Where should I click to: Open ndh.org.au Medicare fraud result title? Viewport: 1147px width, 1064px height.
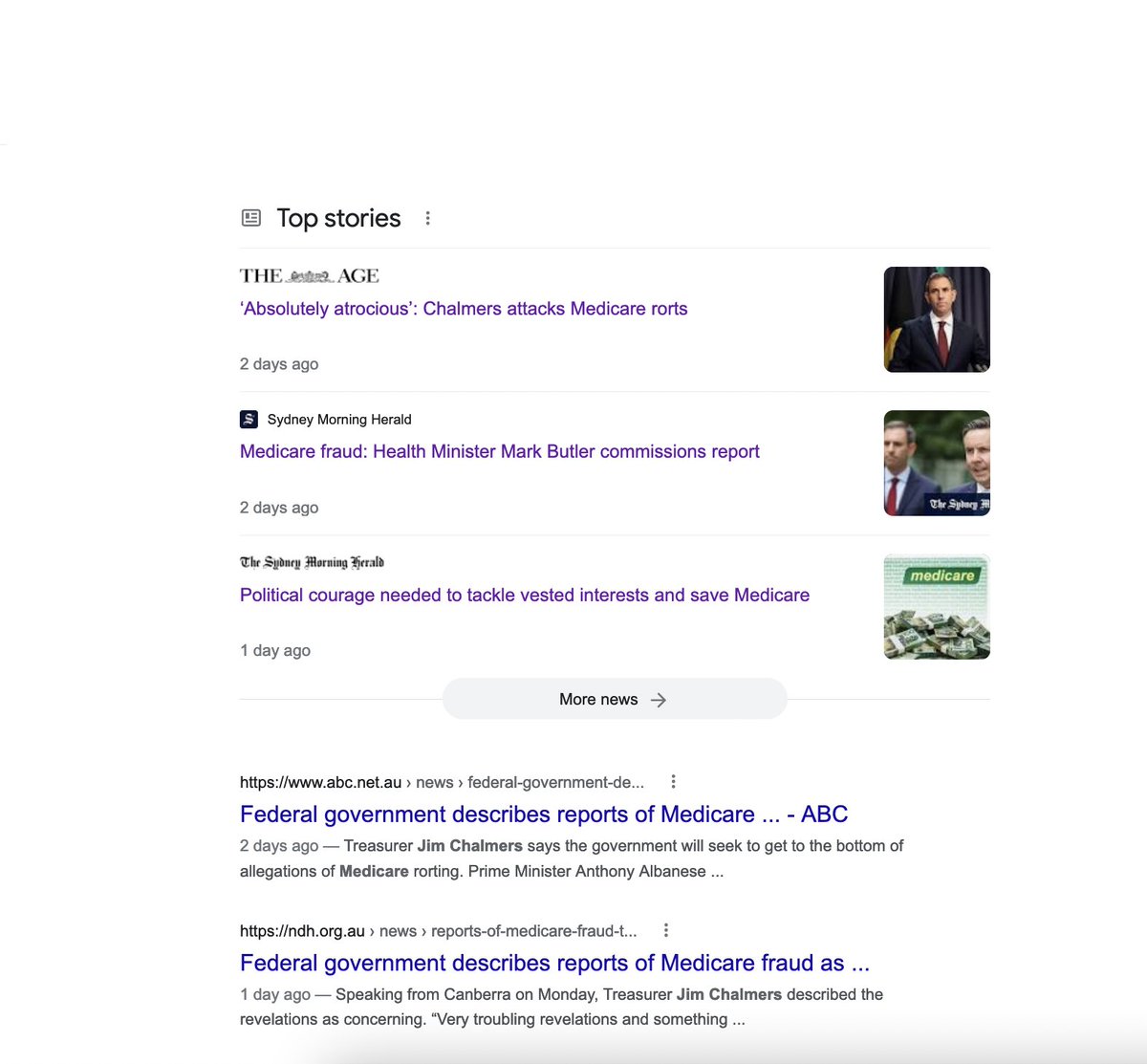[554, 963]
